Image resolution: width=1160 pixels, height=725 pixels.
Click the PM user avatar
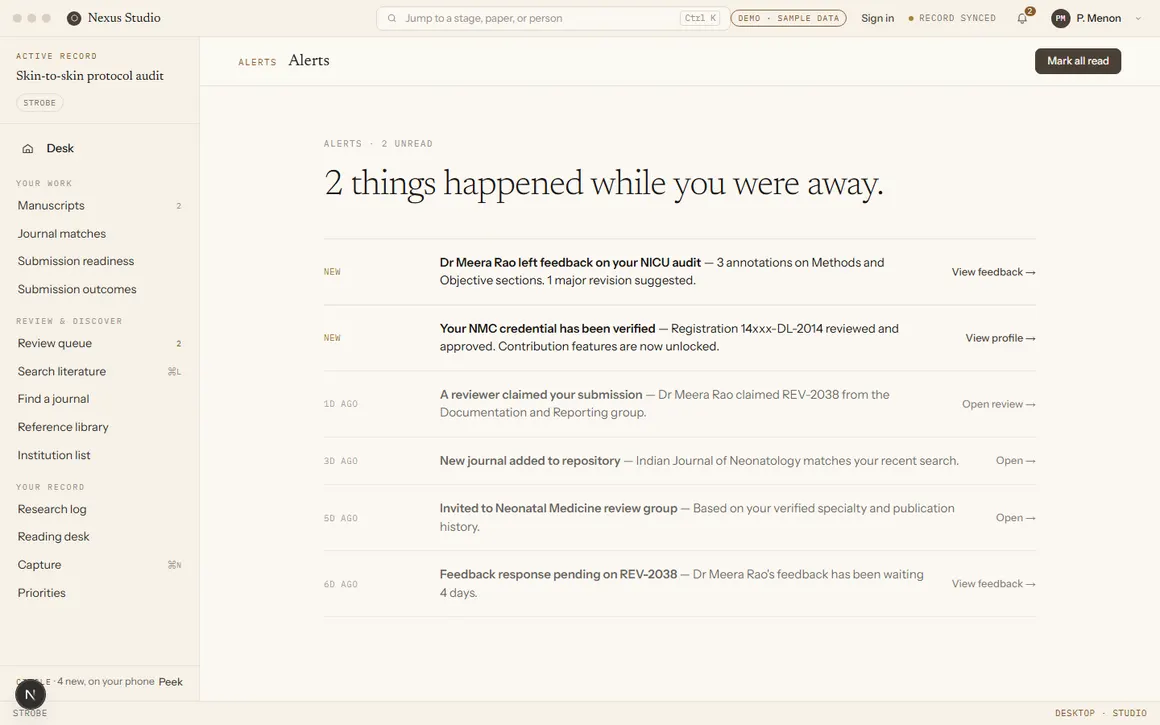tap(1060, 18)
